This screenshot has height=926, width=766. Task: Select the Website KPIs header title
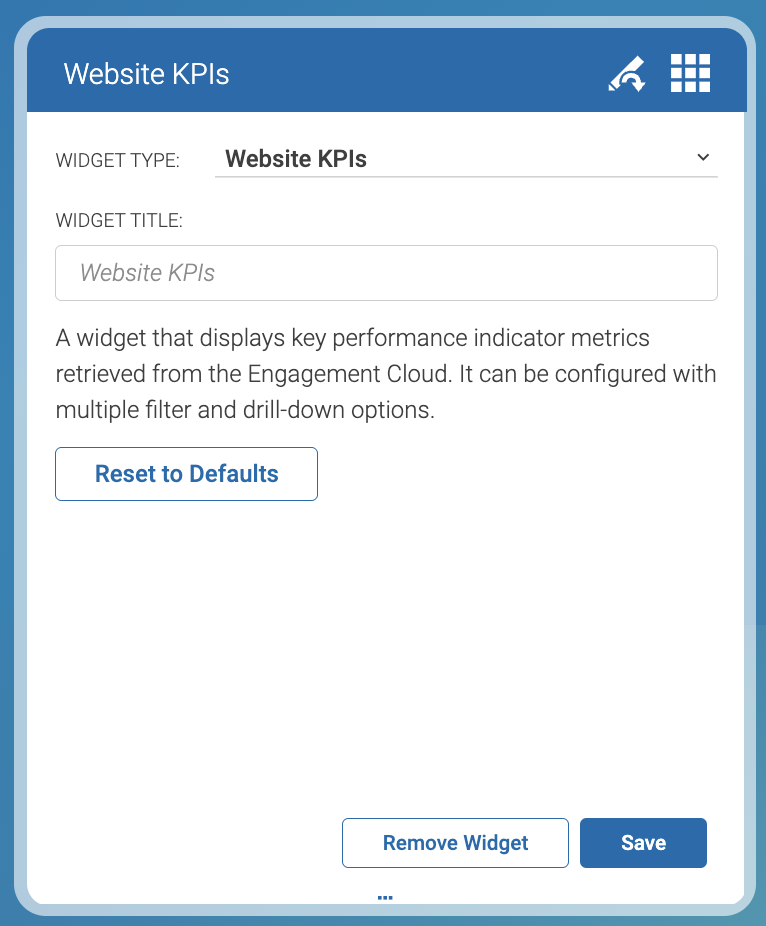click(x=146, y=74)
